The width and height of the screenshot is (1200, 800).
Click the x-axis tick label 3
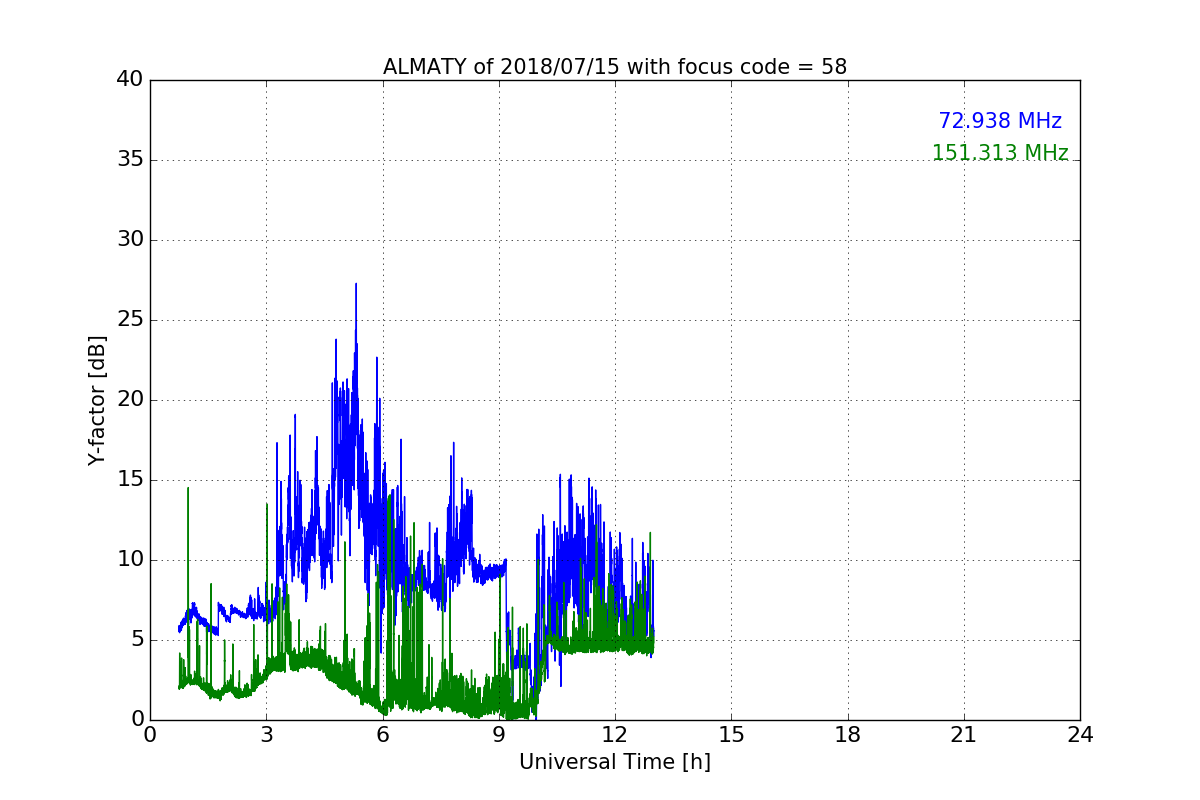pos(266,734)
